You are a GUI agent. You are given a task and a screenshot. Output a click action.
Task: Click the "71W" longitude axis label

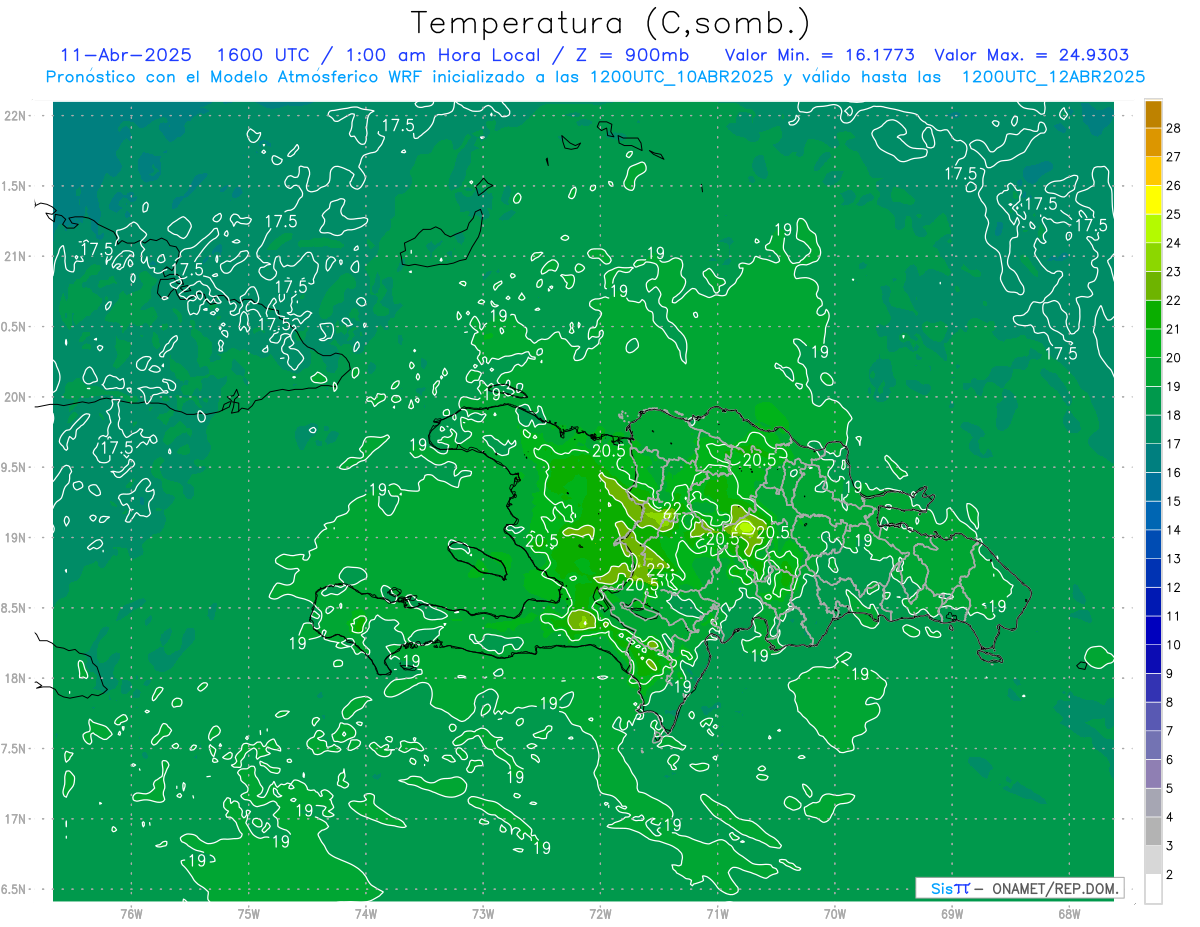coord(717,914)
